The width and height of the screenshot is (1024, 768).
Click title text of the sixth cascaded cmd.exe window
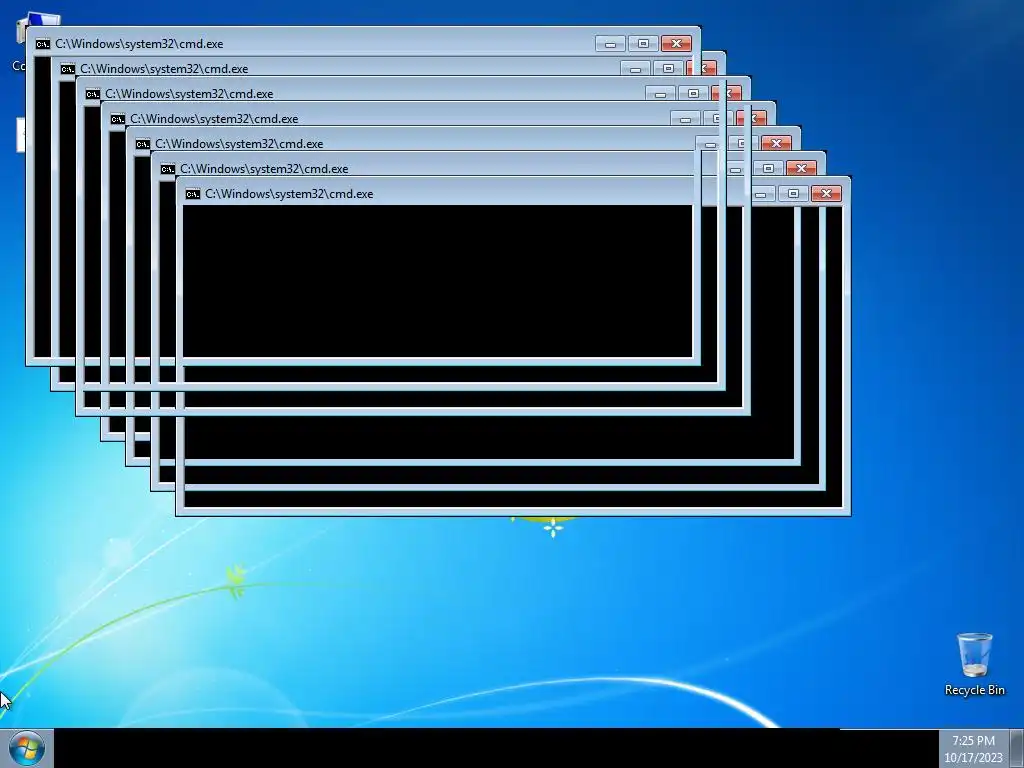[x=264, y=169]
